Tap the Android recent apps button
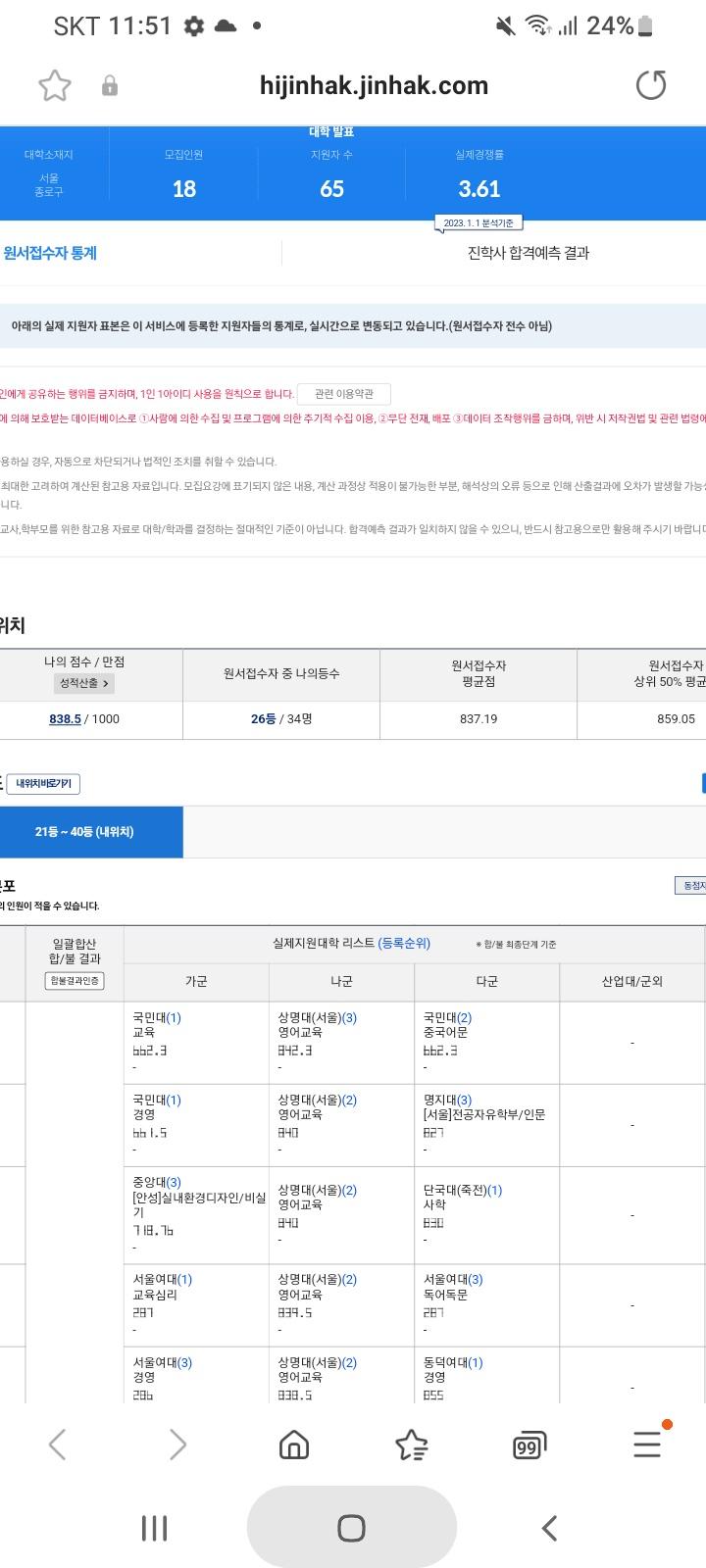The height and width of the screenshot is (1568, 706). (x=155, y=1528)
